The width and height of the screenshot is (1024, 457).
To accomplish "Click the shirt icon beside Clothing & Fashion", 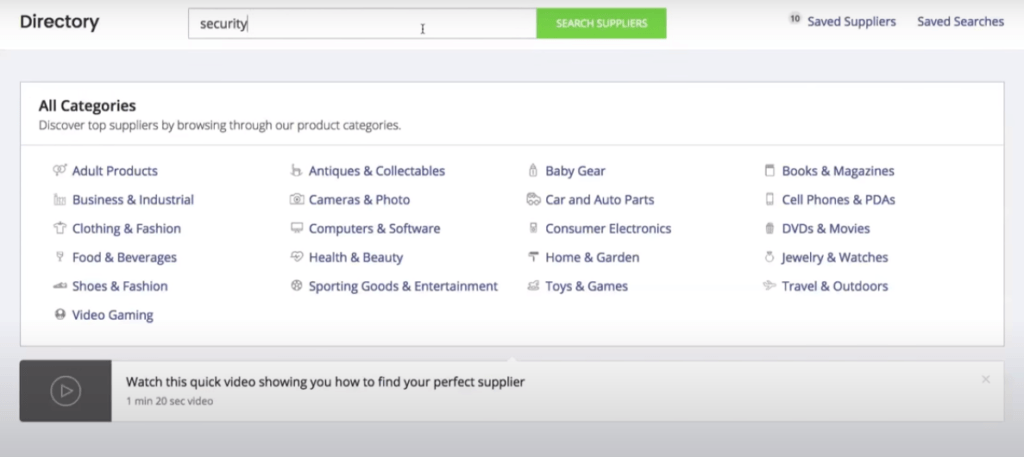I will click(x=60, y=229).
